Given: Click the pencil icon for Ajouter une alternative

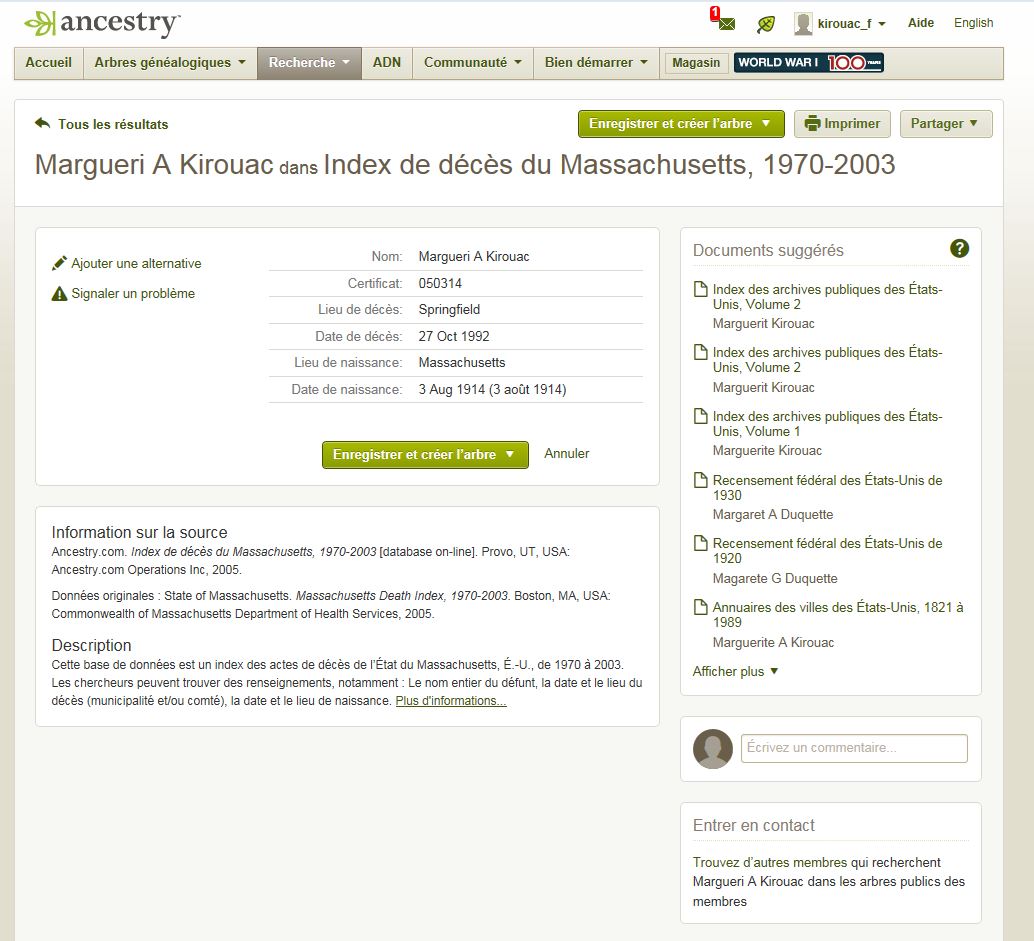Looking at the screenshot, I should [x=59, y=263].
